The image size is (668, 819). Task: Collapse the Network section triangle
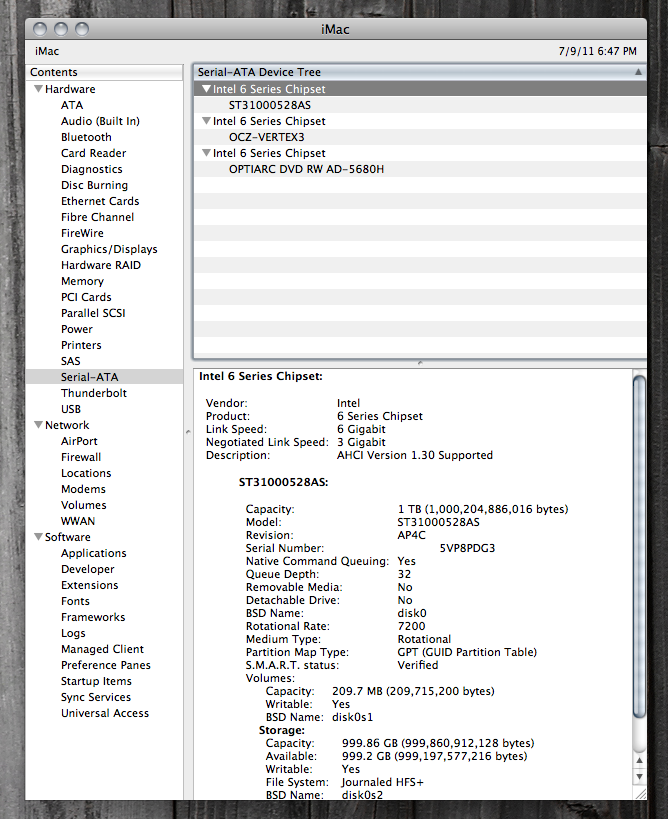(38, 425)
